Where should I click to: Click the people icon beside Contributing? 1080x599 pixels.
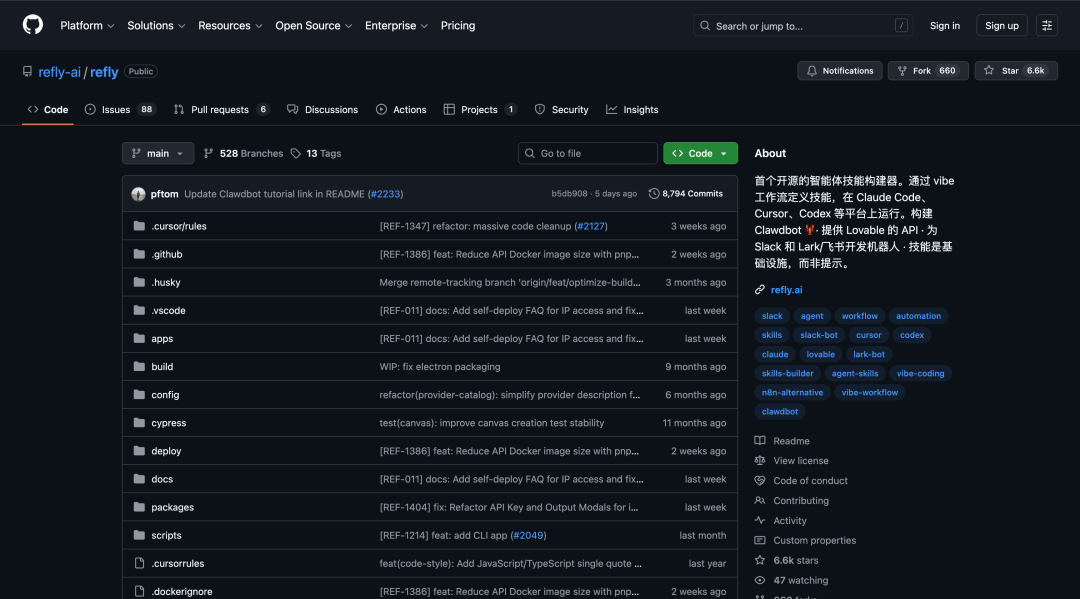click(x=760, y=501)
